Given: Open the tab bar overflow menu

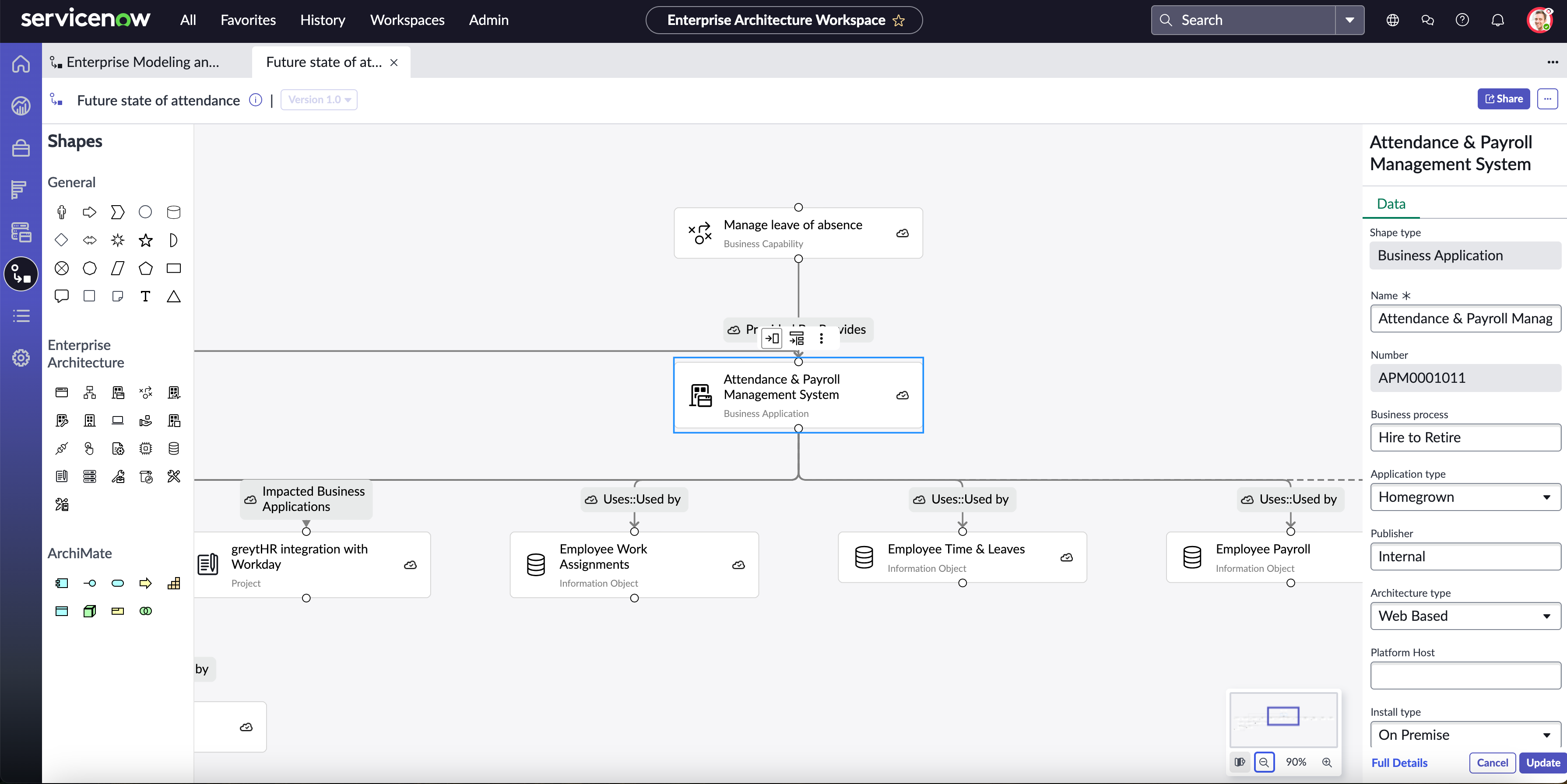Looking at the screenshot, I should (1553, 62).
